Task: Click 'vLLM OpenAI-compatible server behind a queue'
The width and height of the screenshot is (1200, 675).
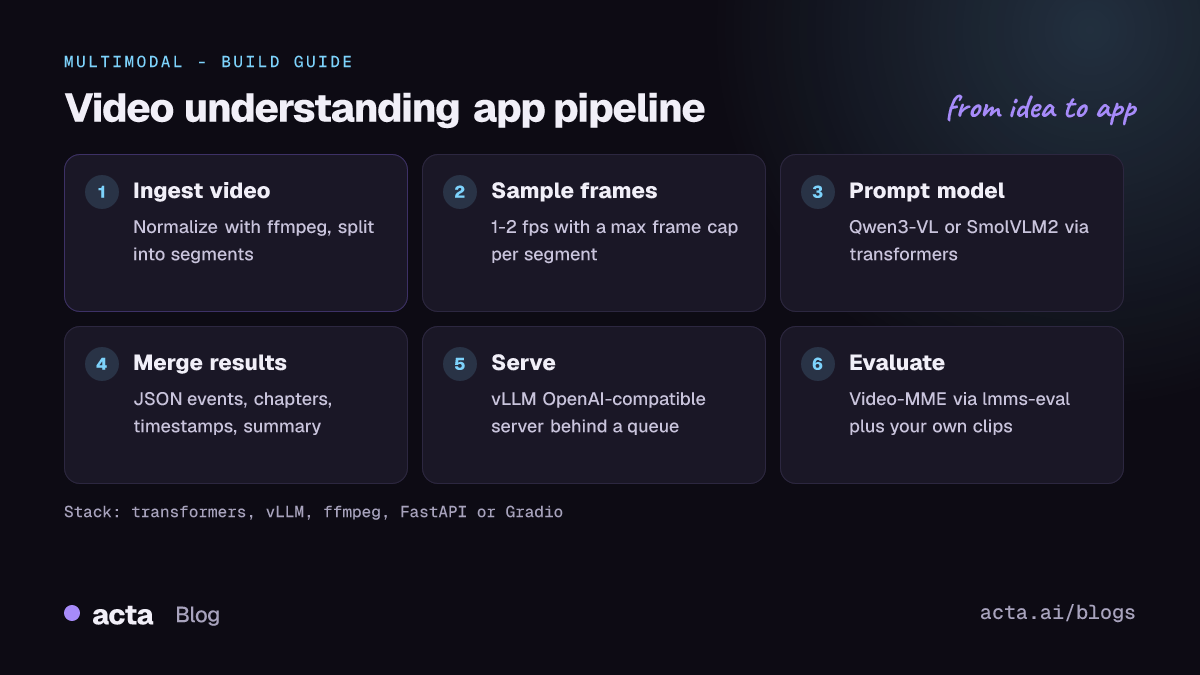Action: click(x=598, y=413)
